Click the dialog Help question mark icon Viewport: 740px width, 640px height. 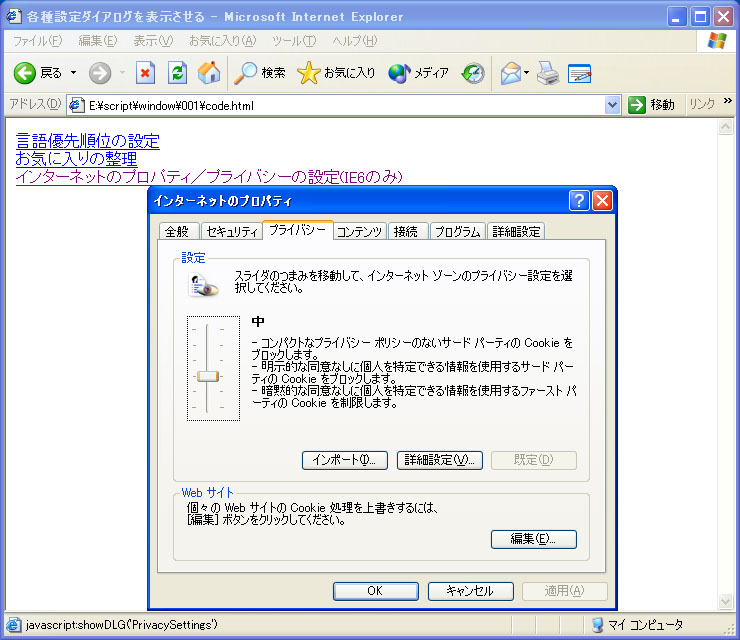(x=579, y=201)
